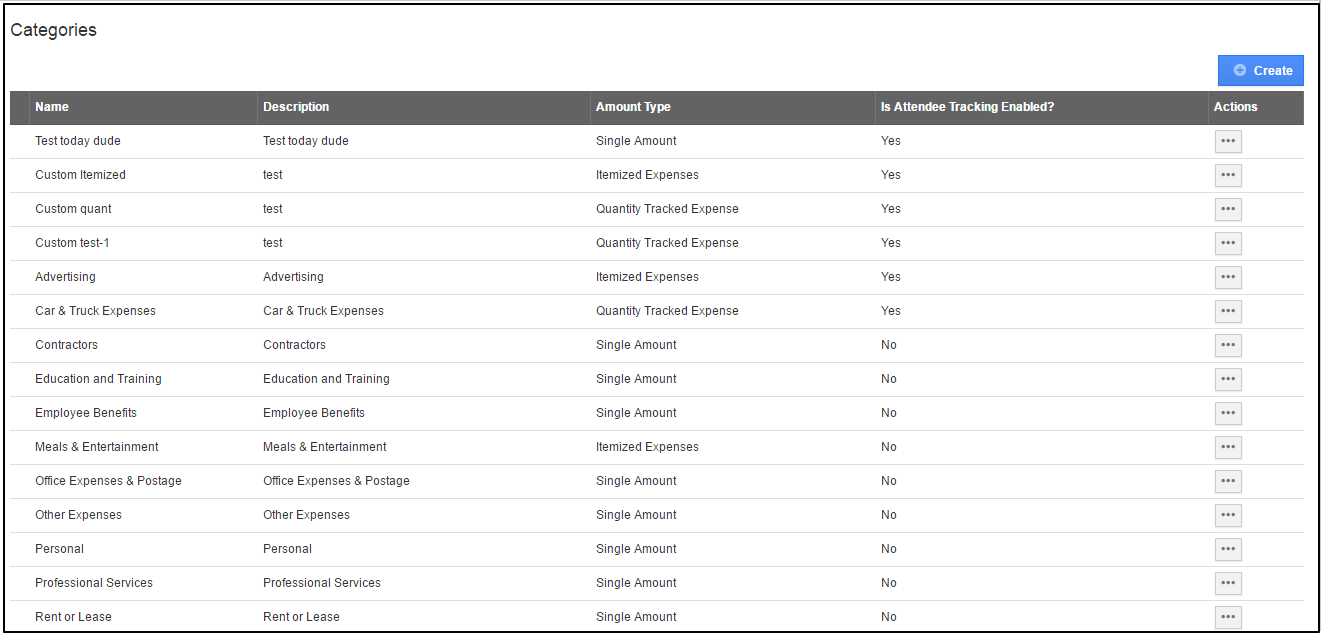Open actions menu for Contractors

[x=1228, y=345]
